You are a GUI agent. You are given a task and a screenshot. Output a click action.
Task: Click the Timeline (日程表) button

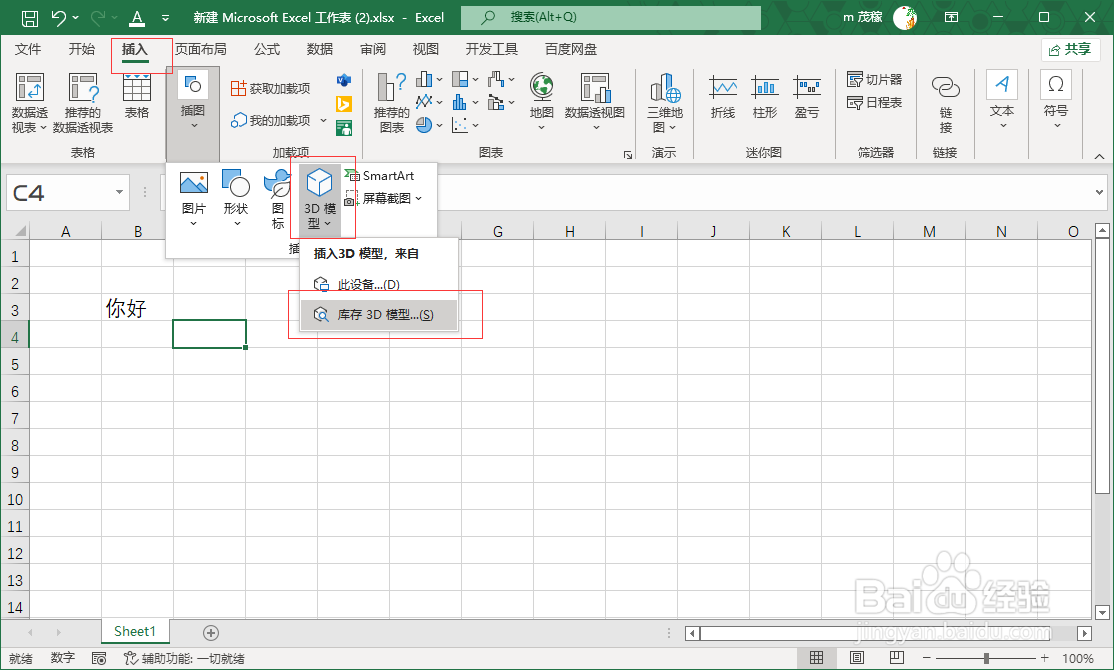(x=875, y=103)
